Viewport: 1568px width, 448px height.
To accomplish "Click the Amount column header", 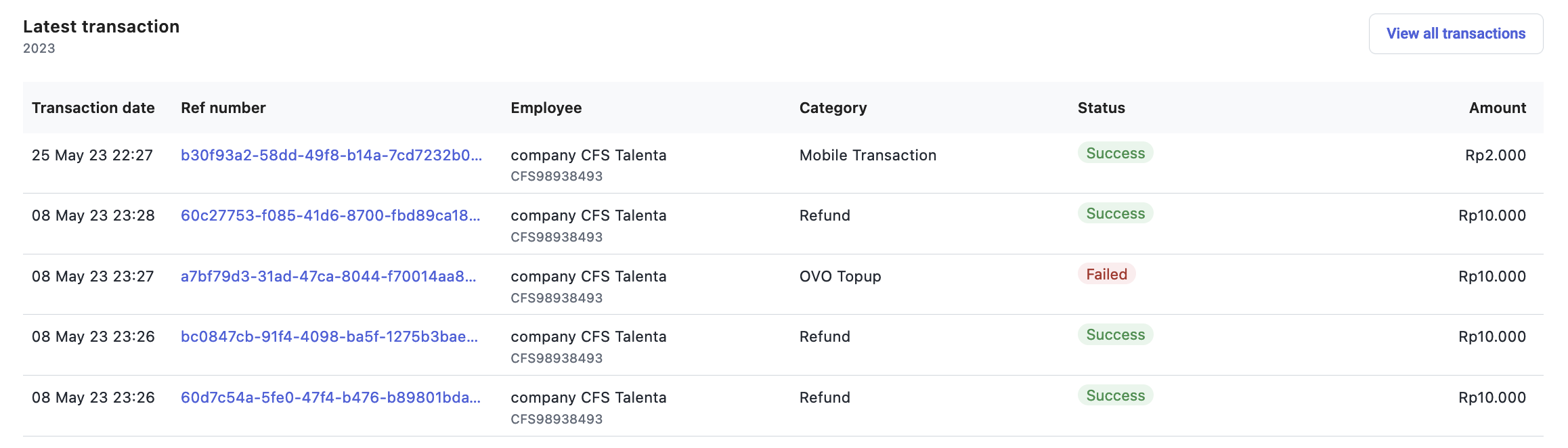I will pyautogui.click(x=1497, y=108).
